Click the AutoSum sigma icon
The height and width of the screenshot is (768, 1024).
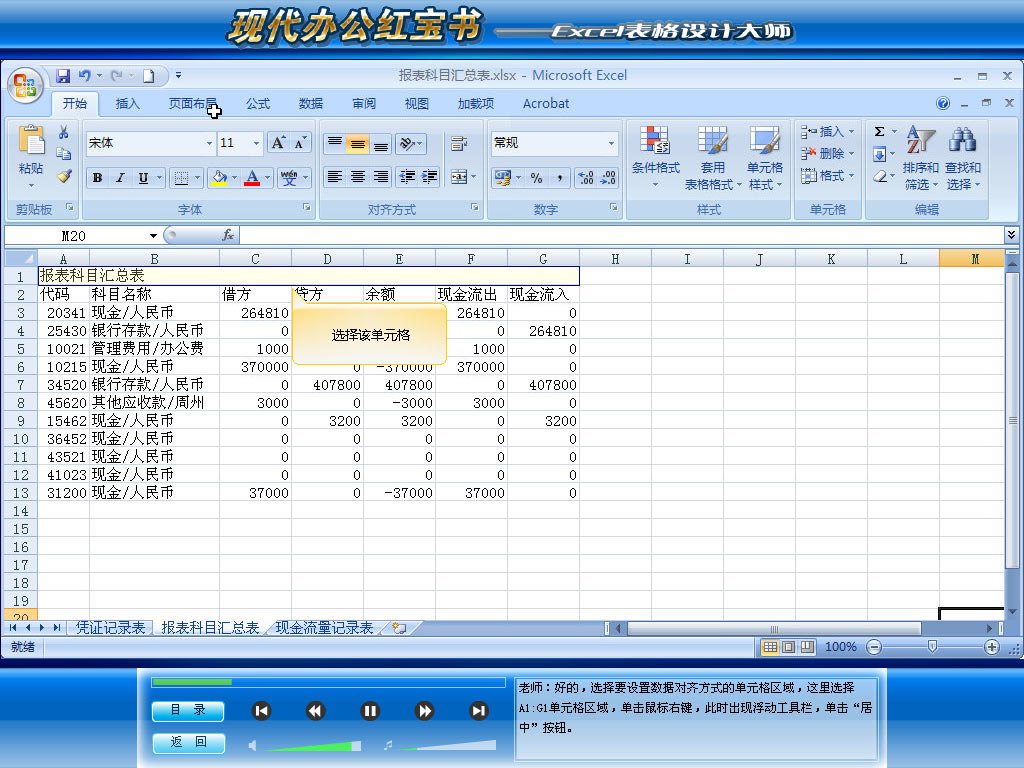[880, 131]
